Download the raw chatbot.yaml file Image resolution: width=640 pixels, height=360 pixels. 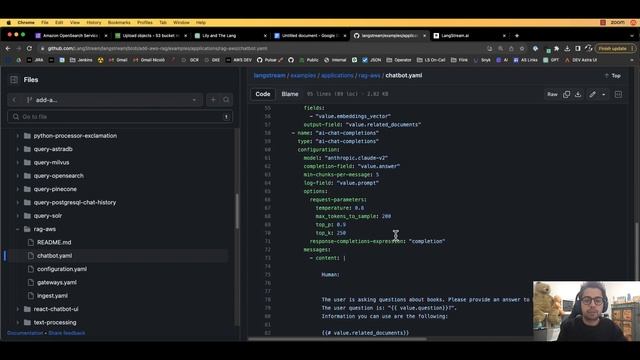pyautogui.click(x=578, y=94)
